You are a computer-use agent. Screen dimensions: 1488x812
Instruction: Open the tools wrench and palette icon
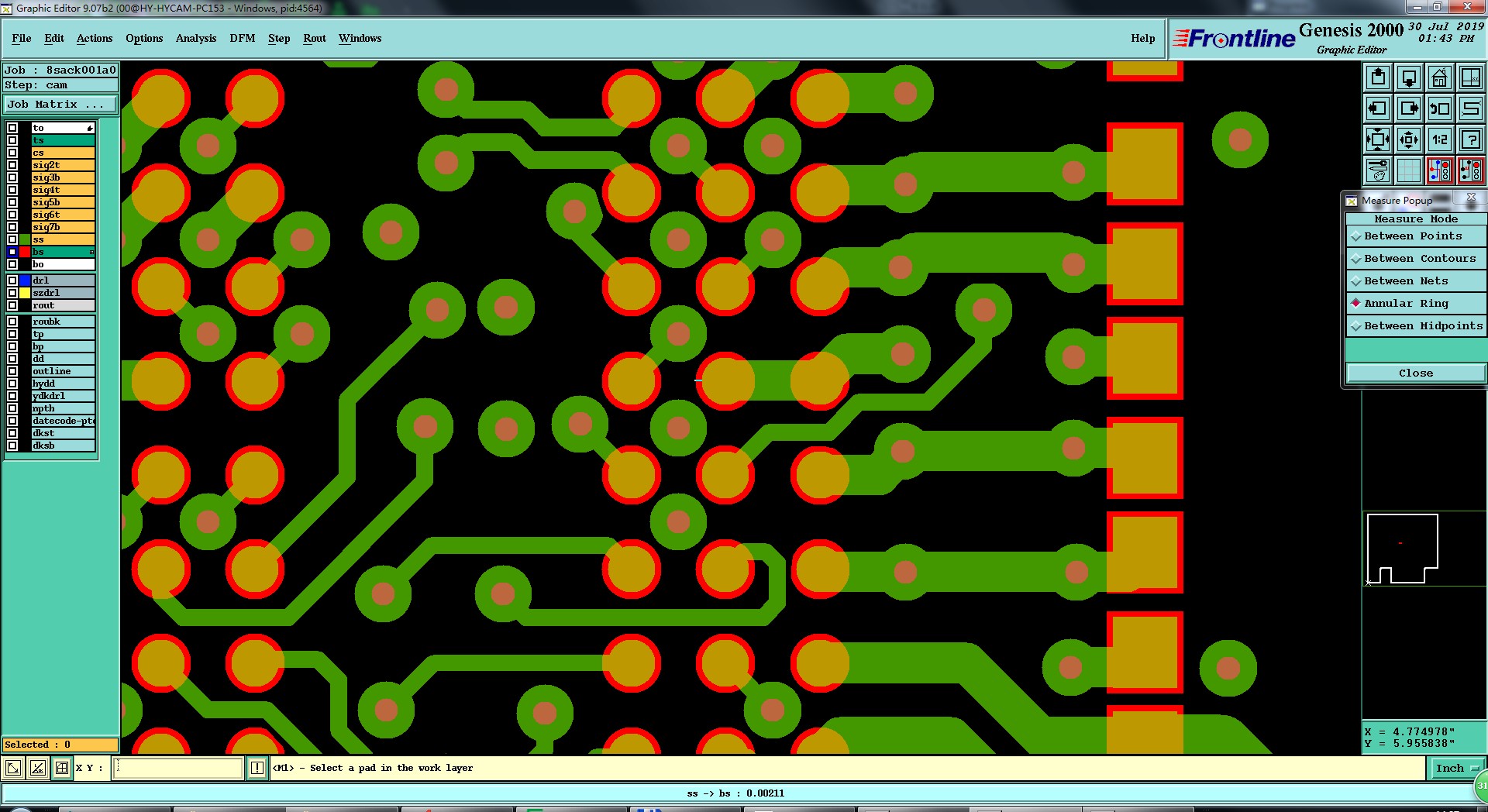coord(1377,170)
